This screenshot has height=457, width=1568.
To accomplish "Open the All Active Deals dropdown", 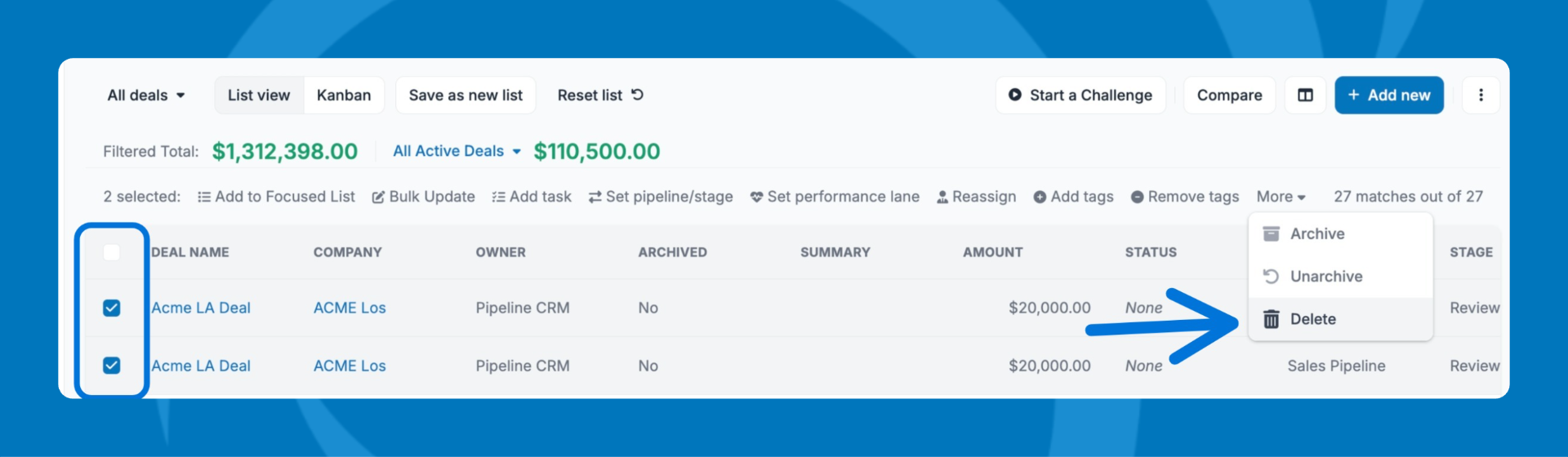I will (x=457, y=151).
